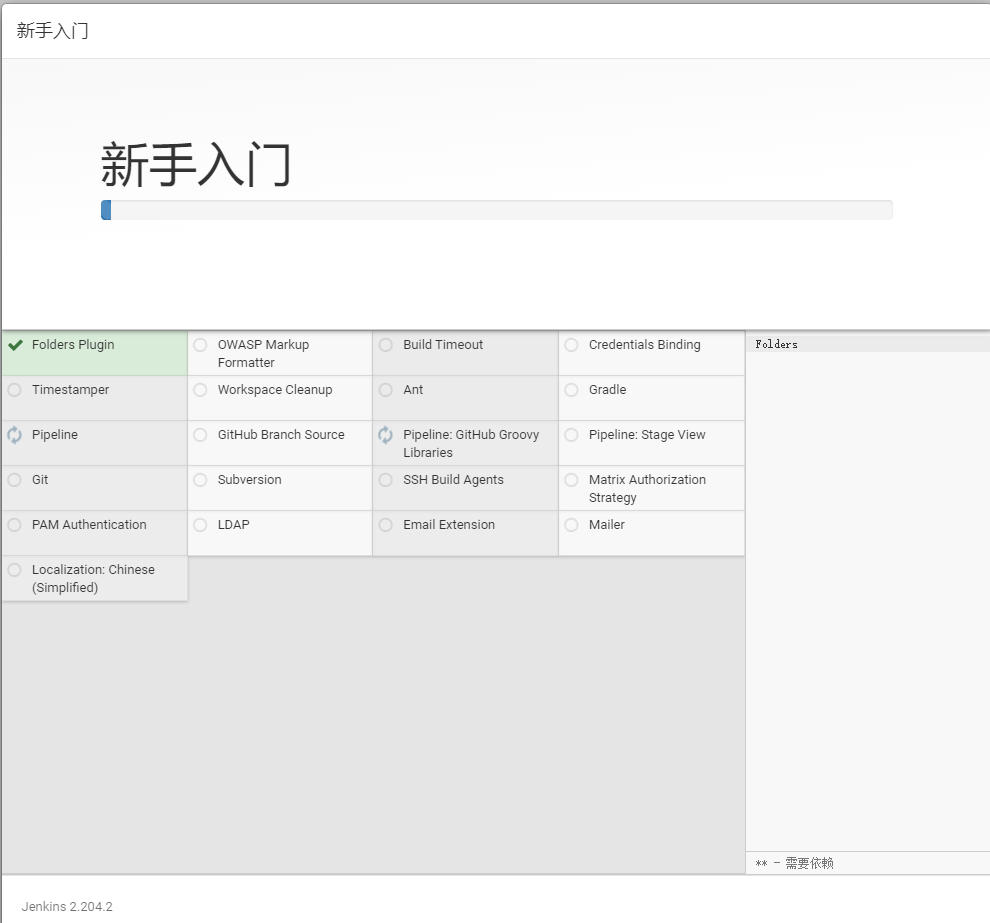The height and width of the screenshot is (923, 990).
Task: Select the SSH Build Agents label
Action: tap(453, 480)
